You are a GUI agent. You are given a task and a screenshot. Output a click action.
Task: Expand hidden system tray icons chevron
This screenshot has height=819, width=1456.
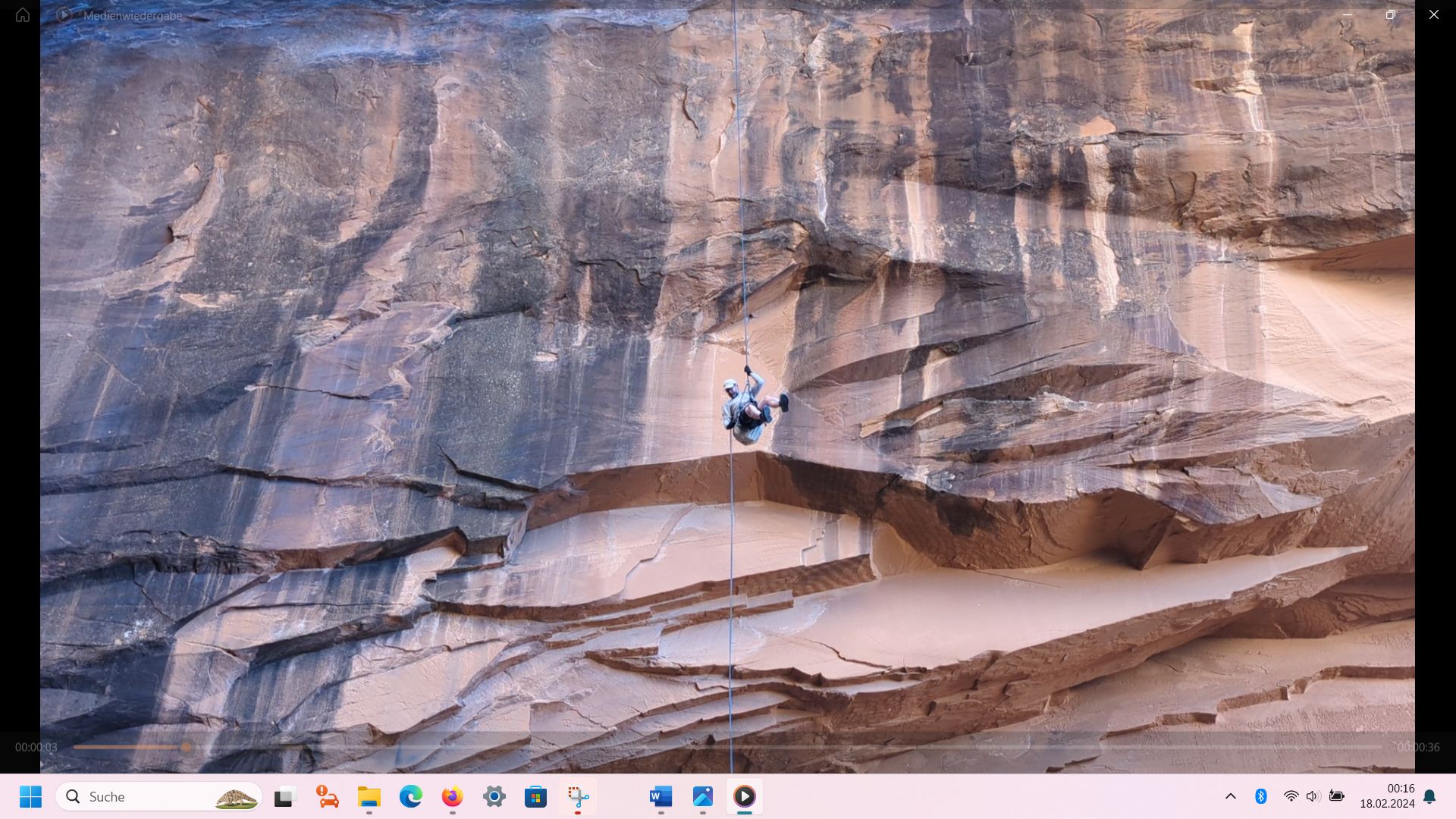(x=1231, y=797)
